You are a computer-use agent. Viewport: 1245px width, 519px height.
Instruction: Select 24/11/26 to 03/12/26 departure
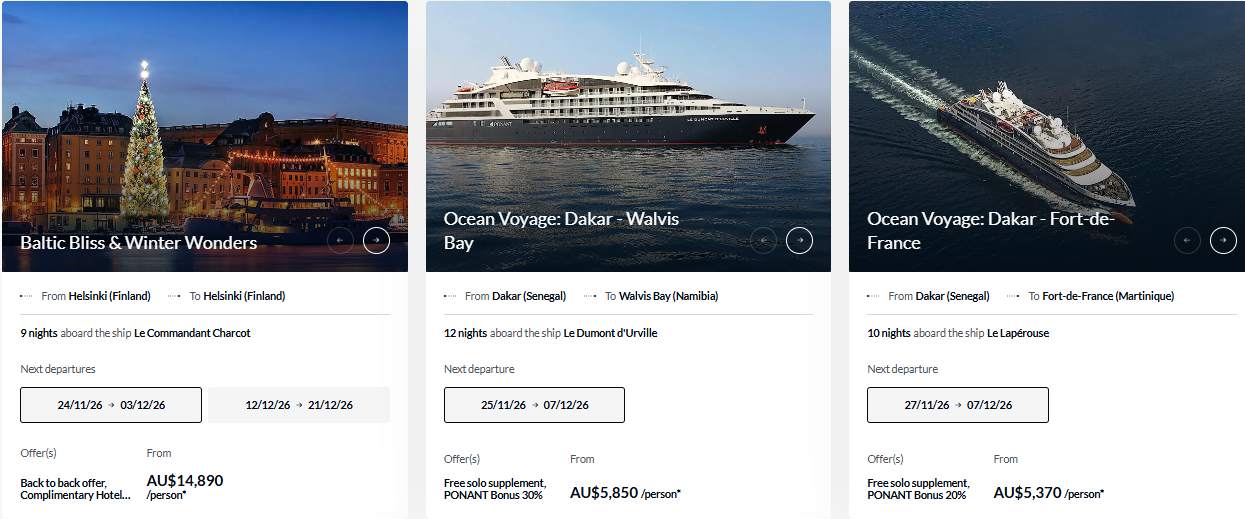click(111, 405)
